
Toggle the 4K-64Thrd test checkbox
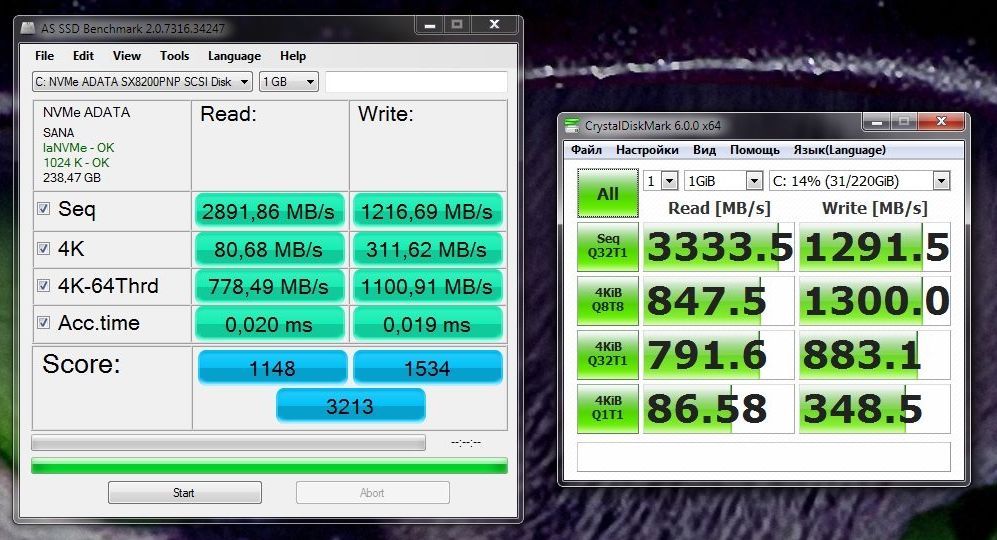coord(43,286)
